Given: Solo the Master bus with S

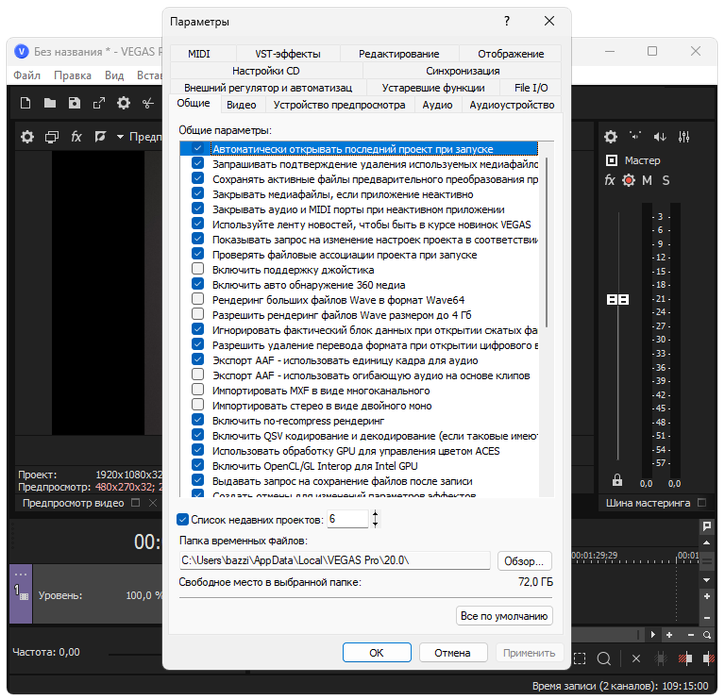Looking at the screenshot, I should (665, 180).
